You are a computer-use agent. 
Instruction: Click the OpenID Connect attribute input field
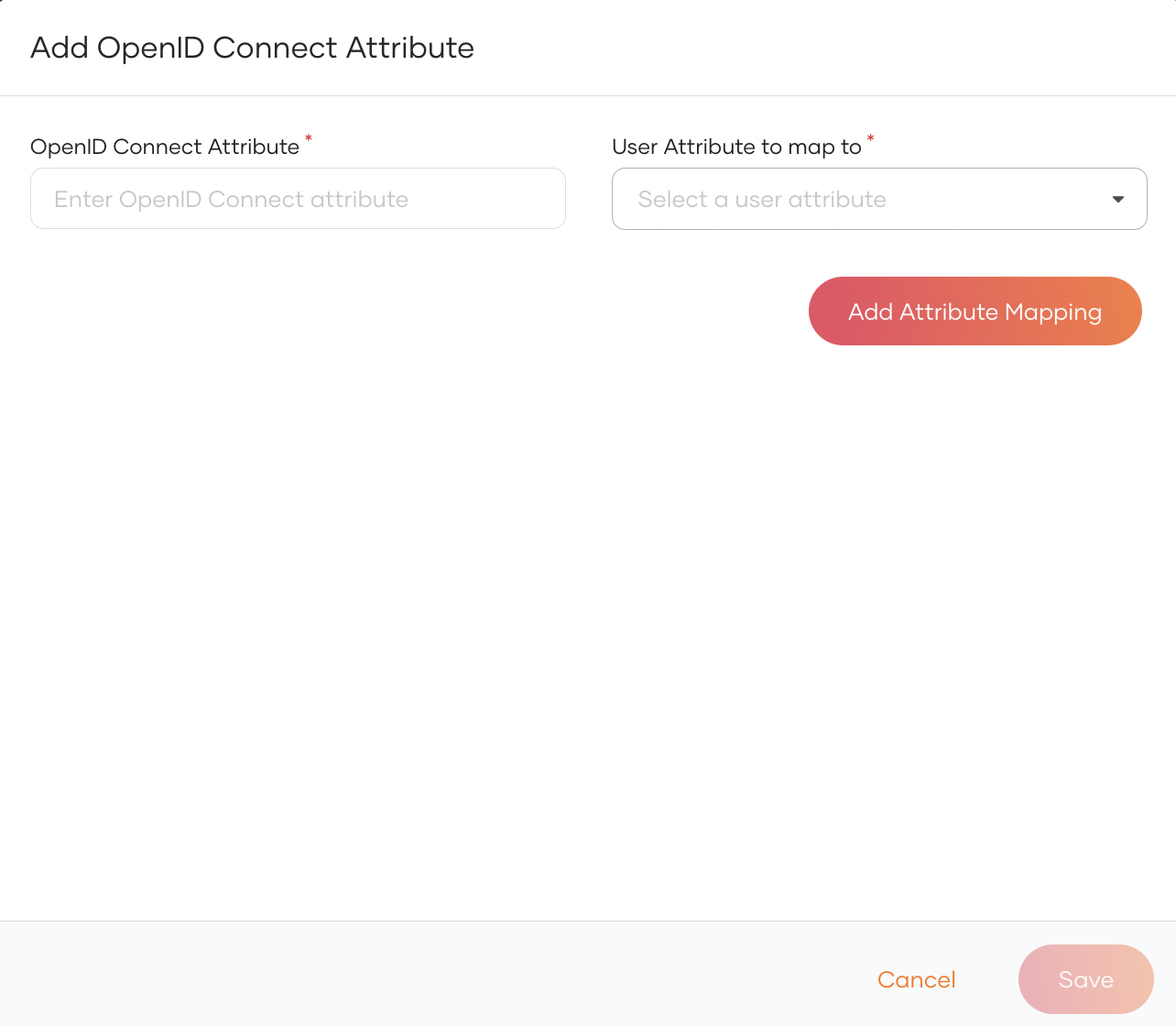(x=298, y=199)
